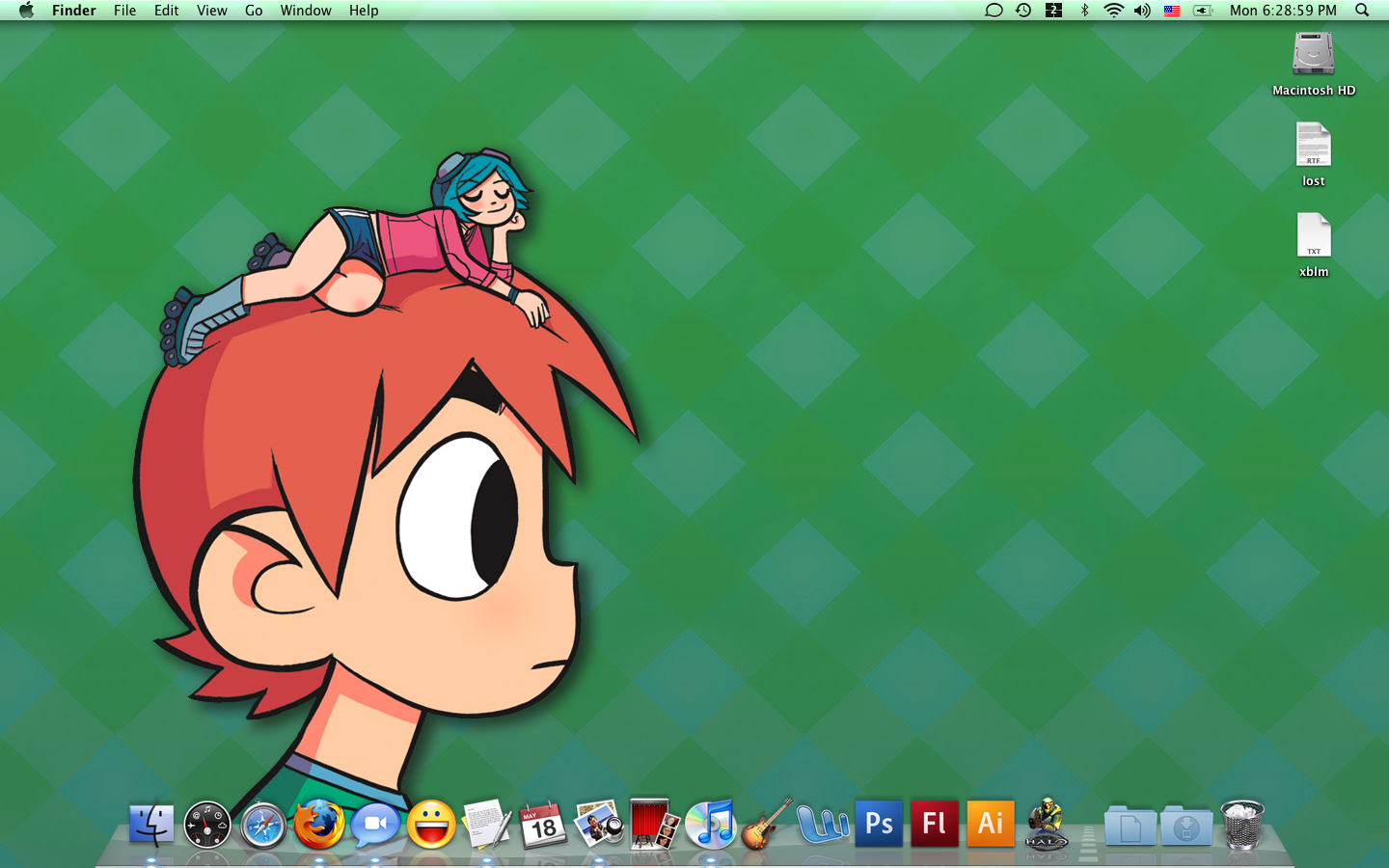Launch Firefox from the Dock
This screenshot has height=868, width=1389.
coord(319,826)
